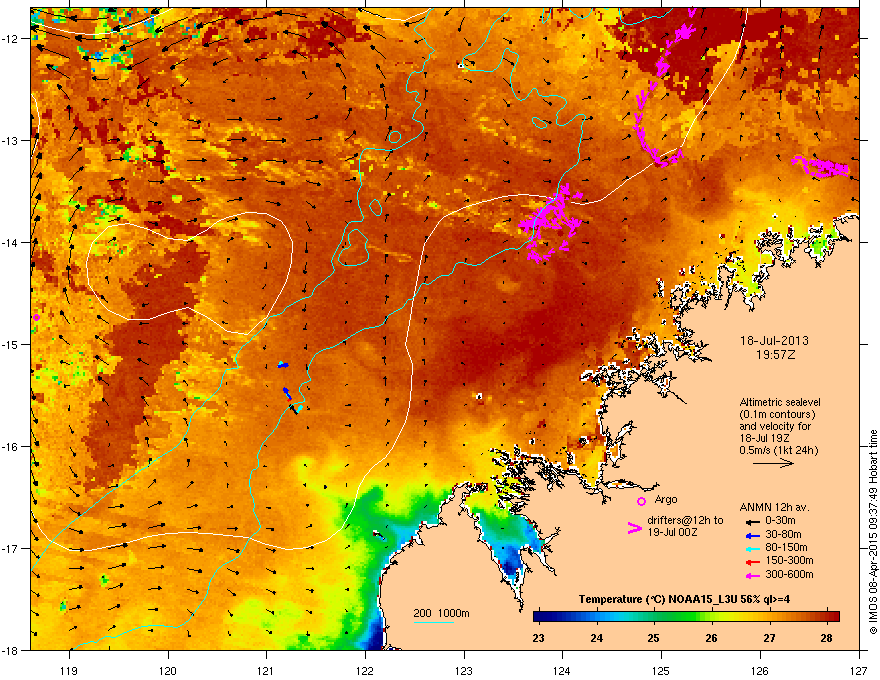
Task: Click the '19-Jul 00Z' legend text
Action: click(x=672, y=532)
